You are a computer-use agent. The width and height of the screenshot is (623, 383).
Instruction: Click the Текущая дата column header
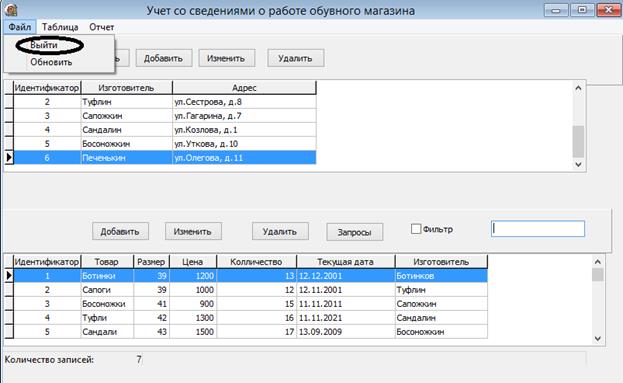tap(346, 262)
